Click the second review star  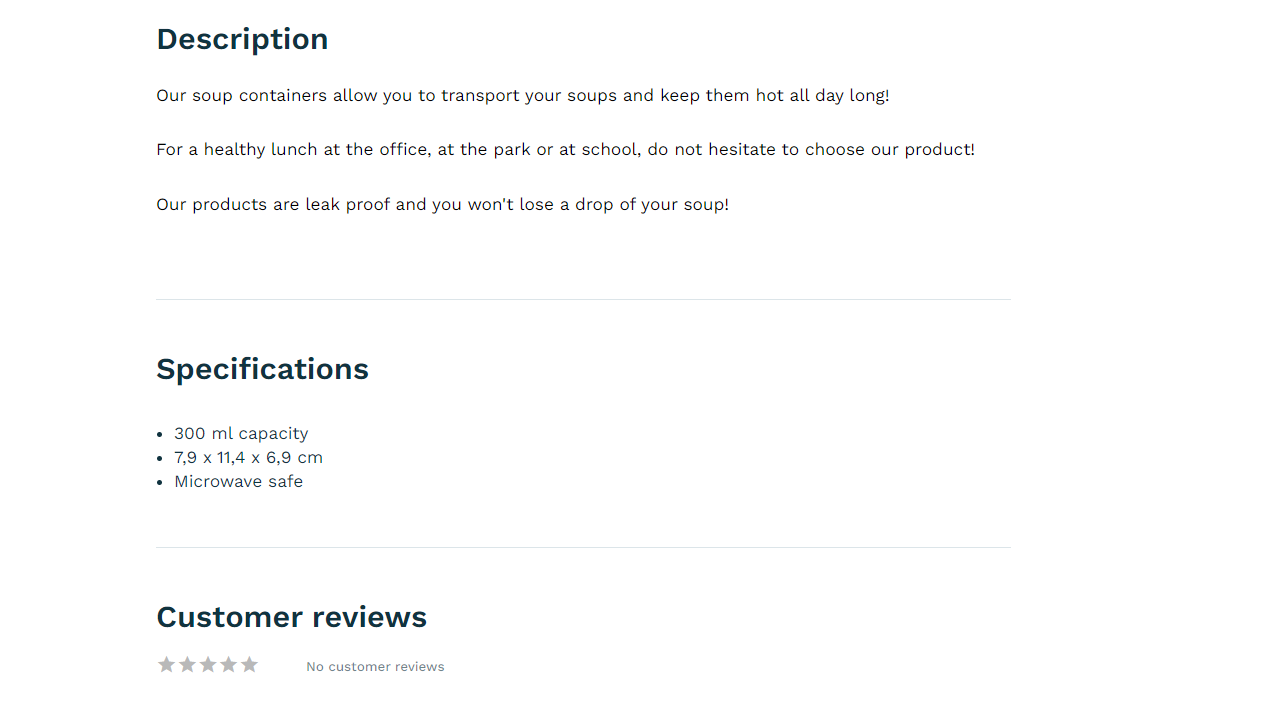[187, 665]
